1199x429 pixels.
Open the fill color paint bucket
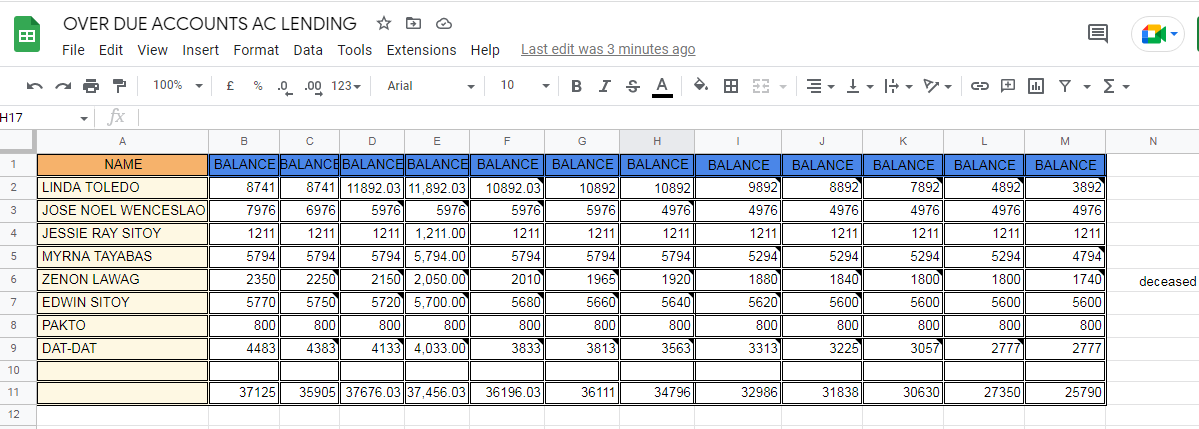[x=700, y=86]
